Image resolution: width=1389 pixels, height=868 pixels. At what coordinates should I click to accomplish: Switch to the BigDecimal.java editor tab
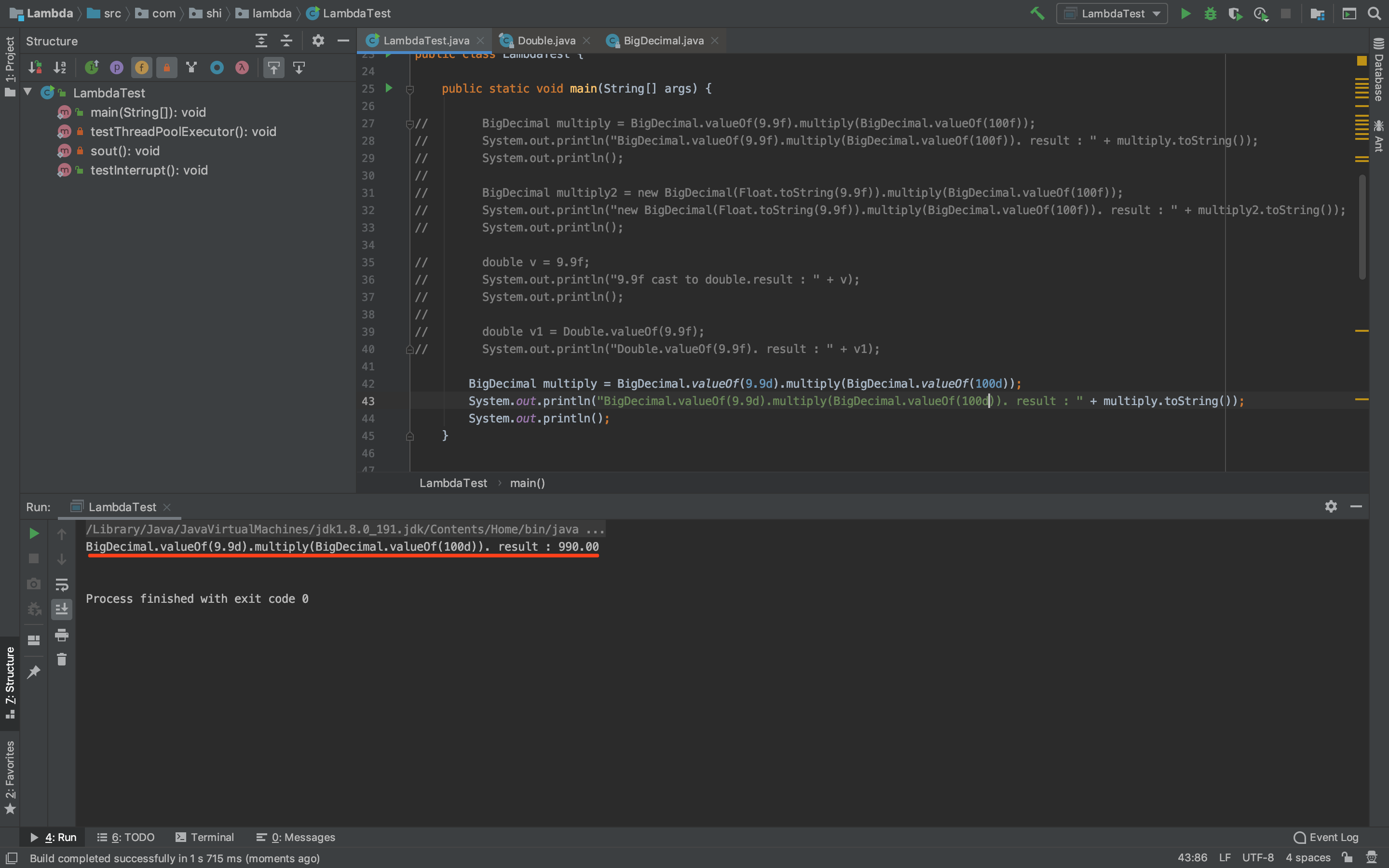pos(663,41)
